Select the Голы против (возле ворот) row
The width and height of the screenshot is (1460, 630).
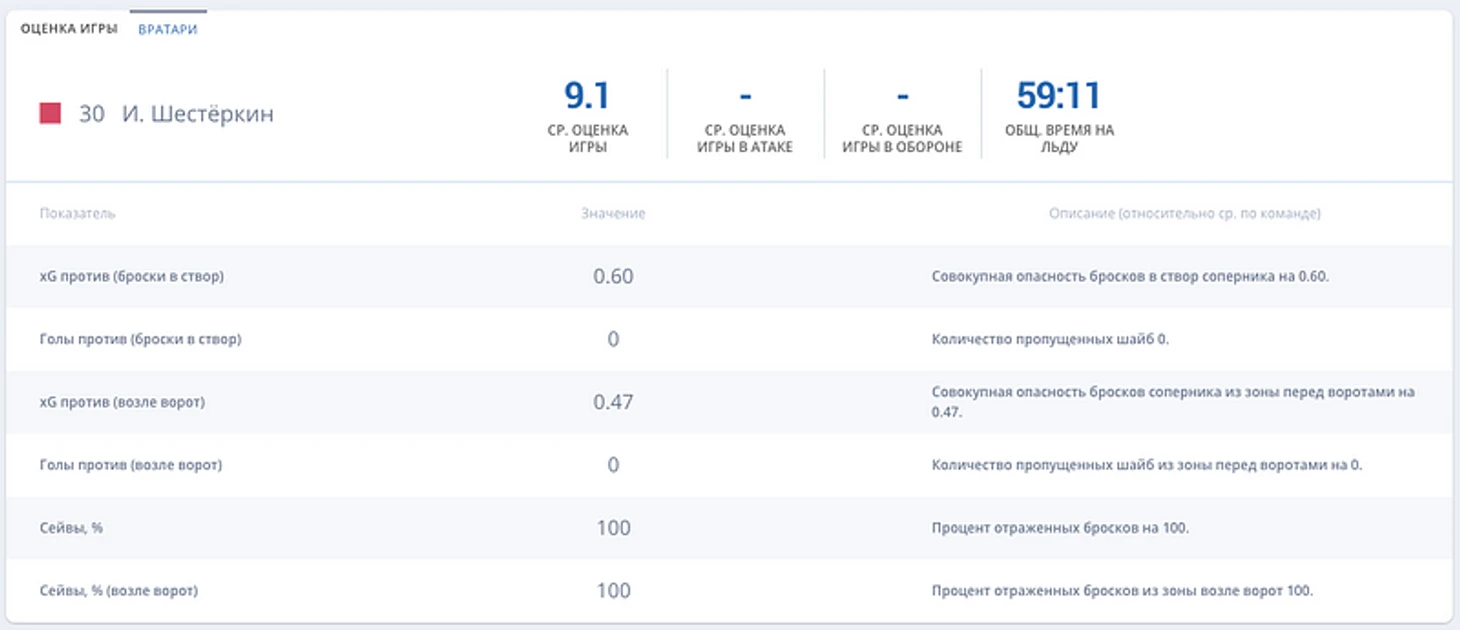130,465
